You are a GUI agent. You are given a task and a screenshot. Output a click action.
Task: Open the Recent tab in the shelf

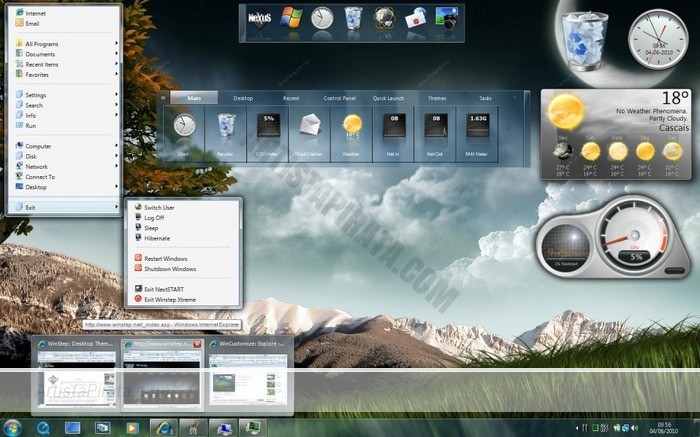(291, 98)
